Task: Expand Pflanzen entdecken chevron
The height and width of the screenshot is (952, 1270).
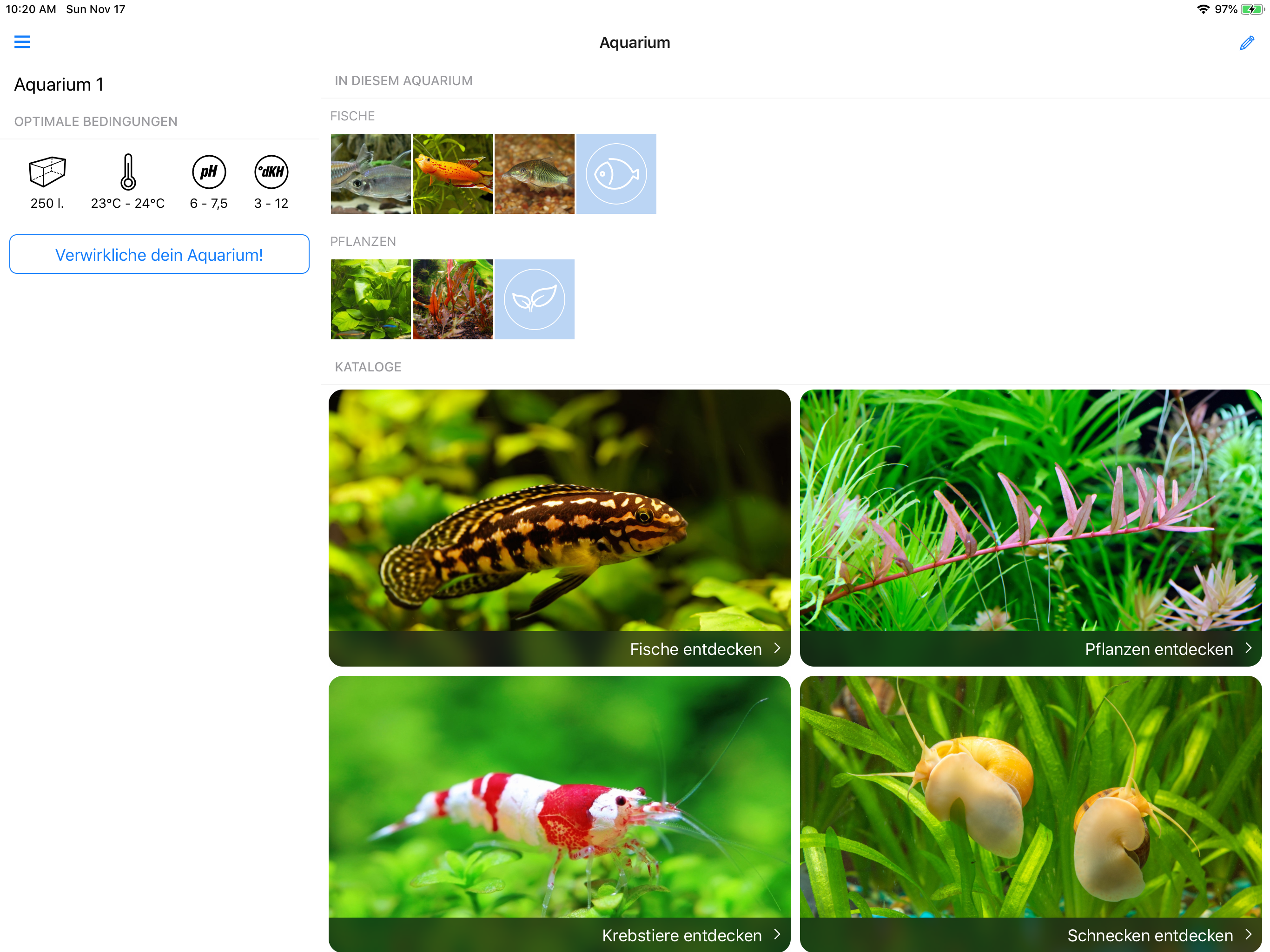Action: [1248, 648]
